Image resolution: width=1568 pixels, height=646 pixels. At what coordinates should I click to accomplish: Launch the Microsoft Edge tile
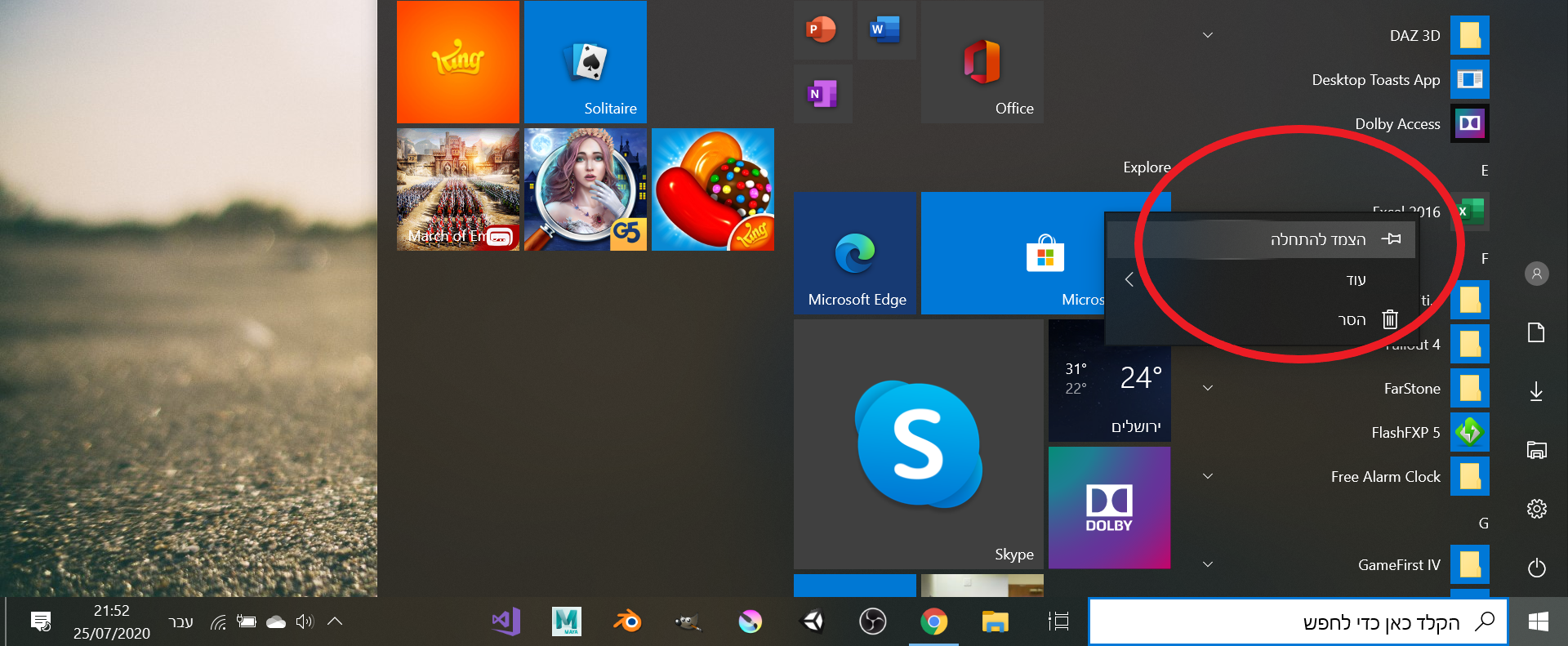click(x=855, y=253)
